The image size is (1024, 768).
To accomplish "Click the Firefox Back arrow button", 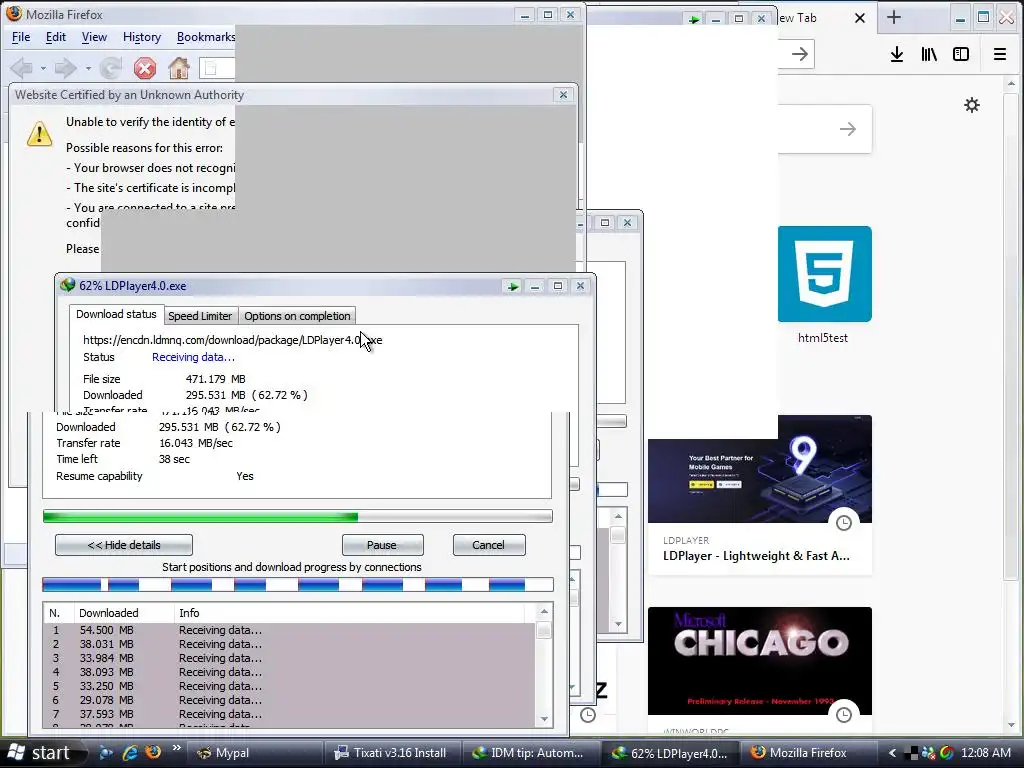I will point(22,67).
